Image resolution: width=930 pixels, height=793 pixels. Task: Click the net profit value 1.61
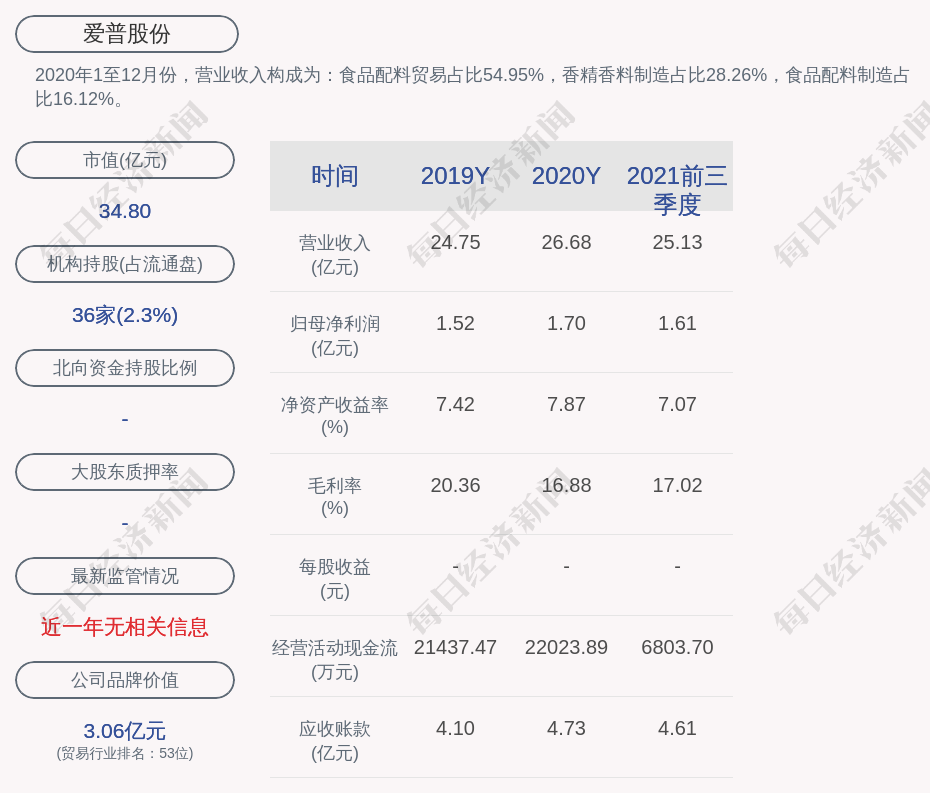(x=677, y=323)
